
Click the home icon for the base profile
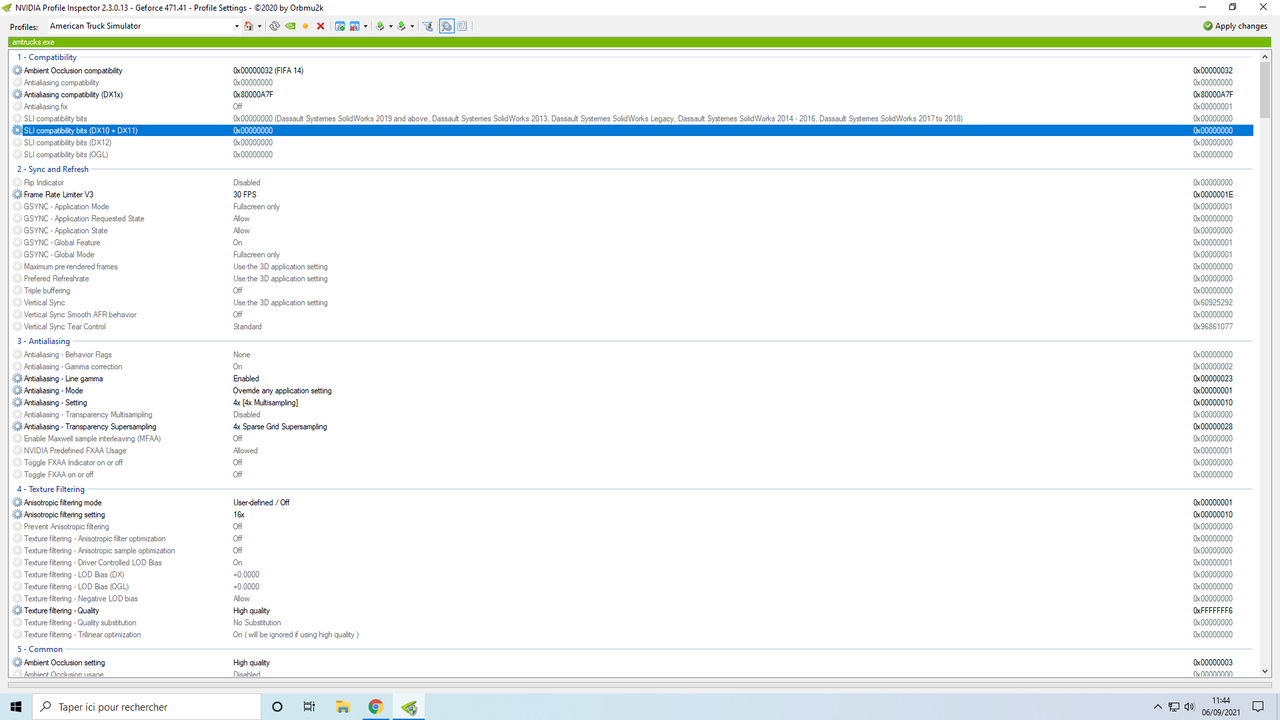pyautogui.click(x=248, y=26)
